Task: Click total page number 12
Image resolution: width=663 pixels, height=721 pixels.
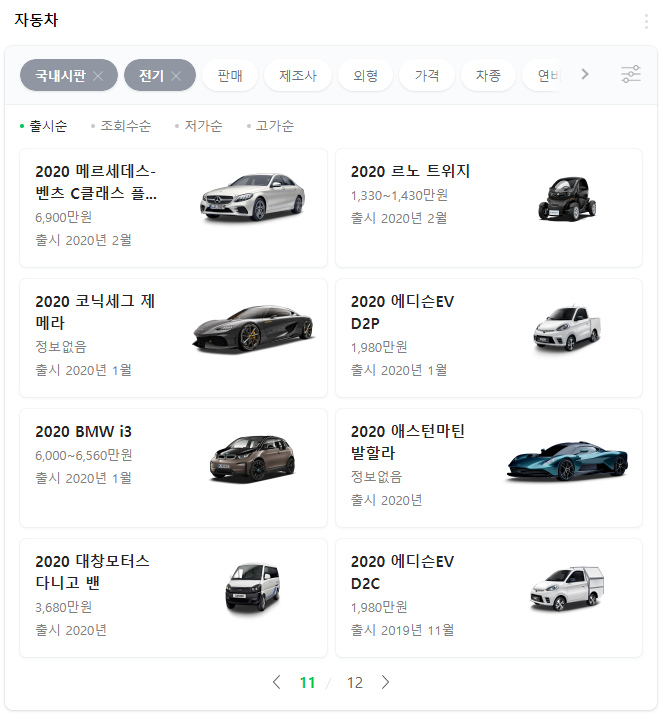Action: point(354,683)
